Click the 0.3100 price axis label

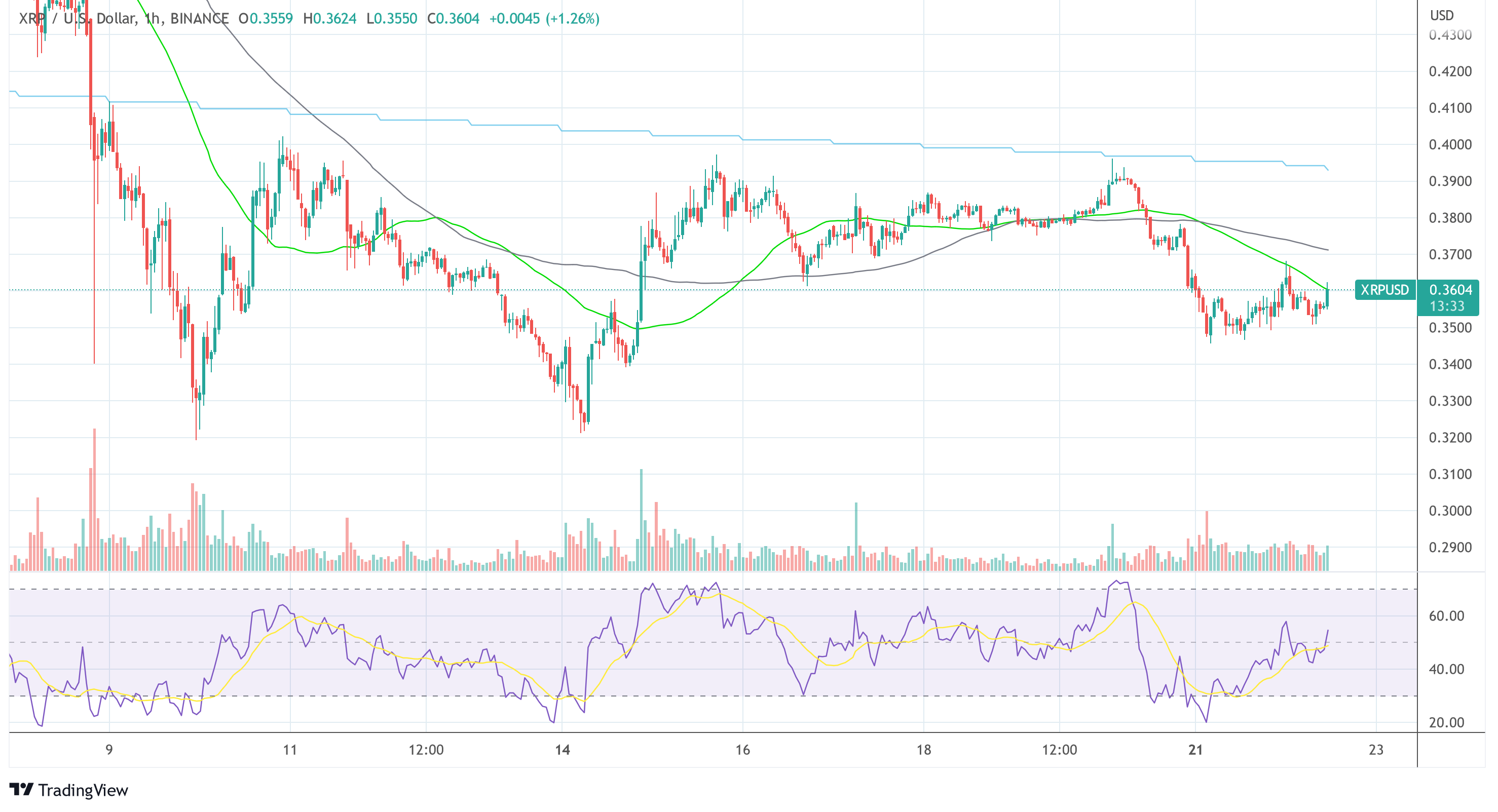click(x=1450, y=474)
